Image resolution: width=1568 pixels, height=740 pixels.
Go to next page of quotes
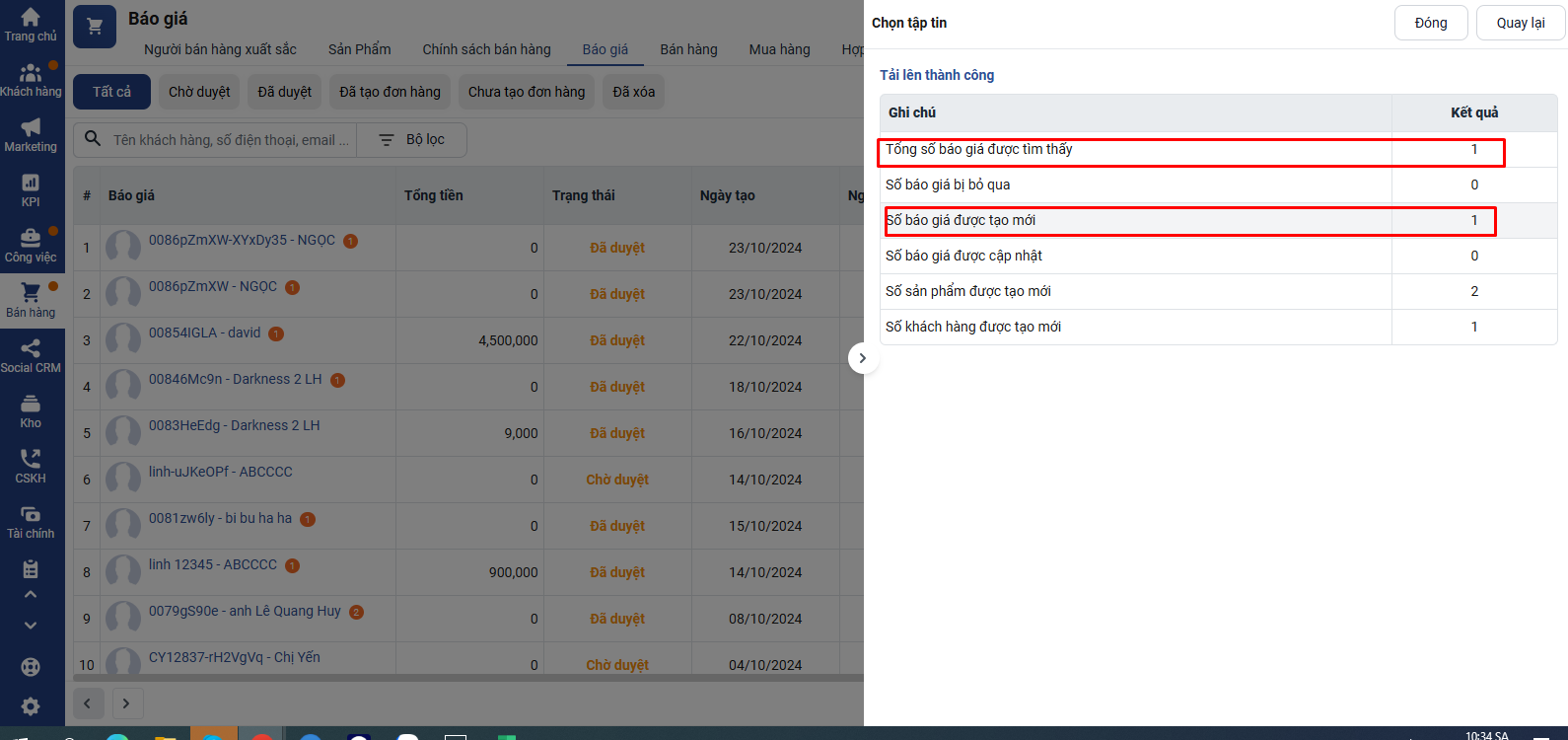point(125,703)
